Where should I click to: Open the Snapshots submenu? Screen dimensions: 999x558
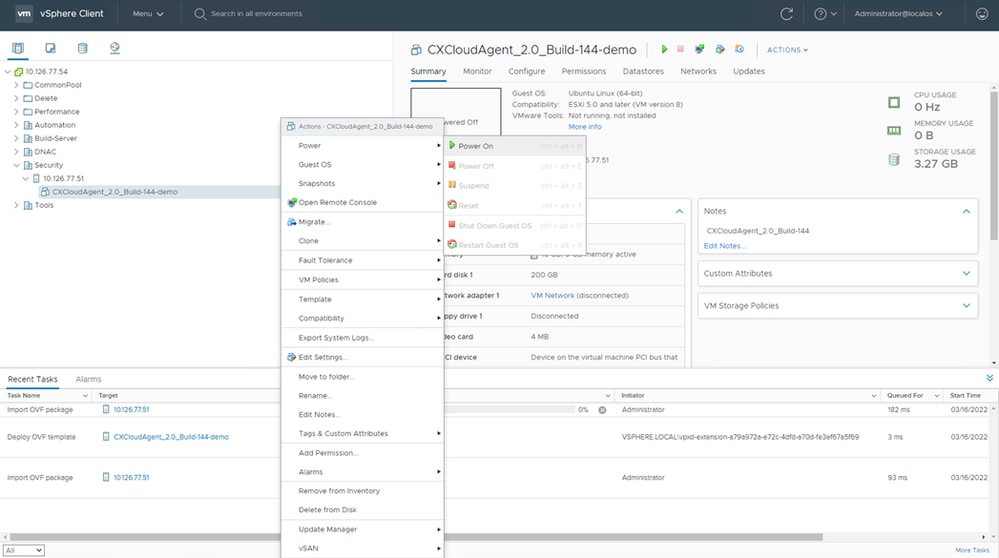click(x=363, y=183)
